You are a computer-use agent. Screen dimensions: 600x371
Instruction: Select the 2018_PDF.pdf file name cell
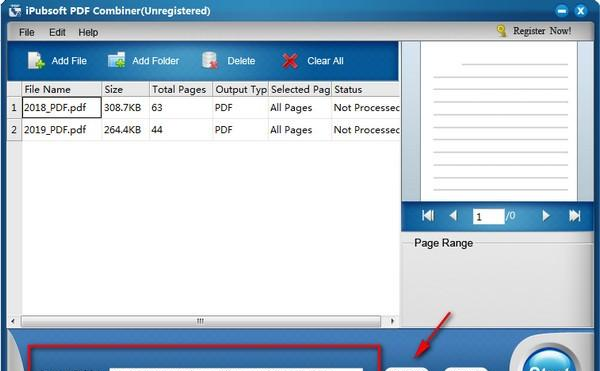pos(62,107)
